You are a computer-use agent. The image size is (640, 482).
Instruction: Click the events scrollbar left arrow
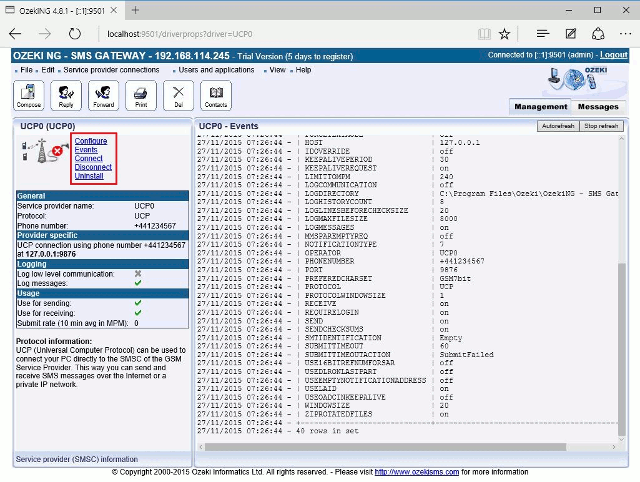201,447
